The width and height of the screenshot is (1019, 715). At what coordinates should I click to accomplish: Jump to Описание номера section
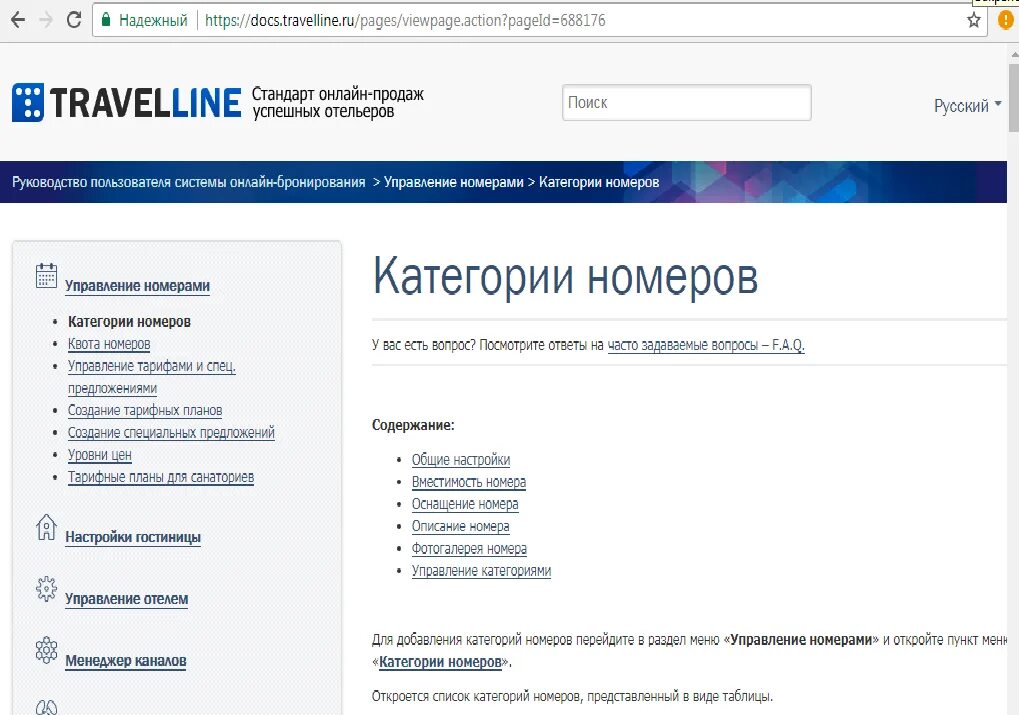click(x=460, y=526)
